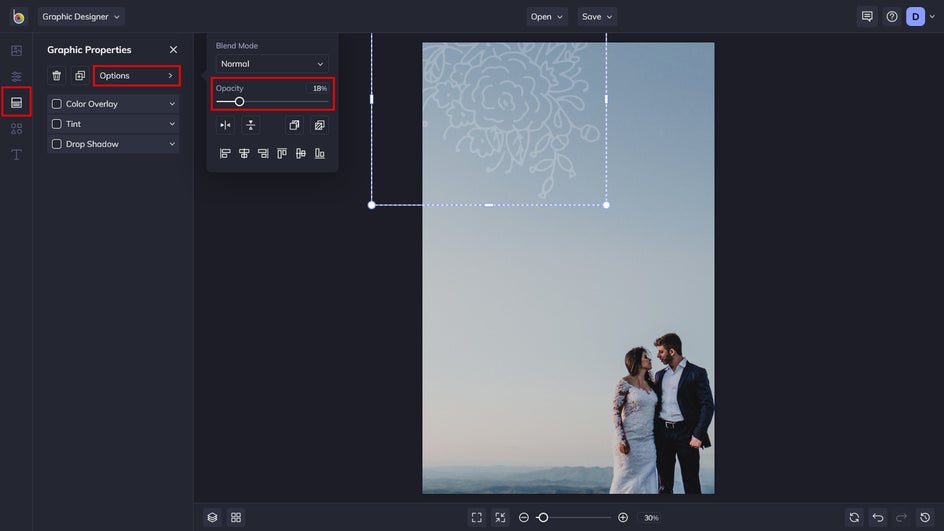Enable the Drop Shadow checkbox
Viewport: 944px width, 531px height.
pos(57,144)
